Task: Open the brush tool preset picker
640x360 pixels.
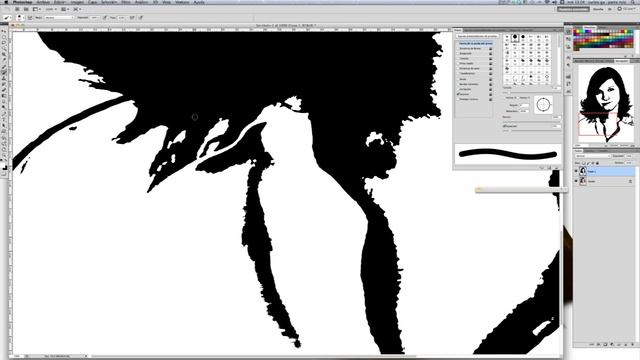Action: [7, 18]
